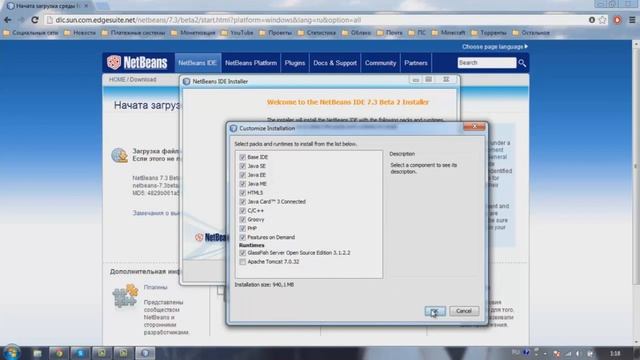Toggle the Java SE checkbox
Image resolution: width=640 pixels, height=360 pixels.
coord(242,166)
